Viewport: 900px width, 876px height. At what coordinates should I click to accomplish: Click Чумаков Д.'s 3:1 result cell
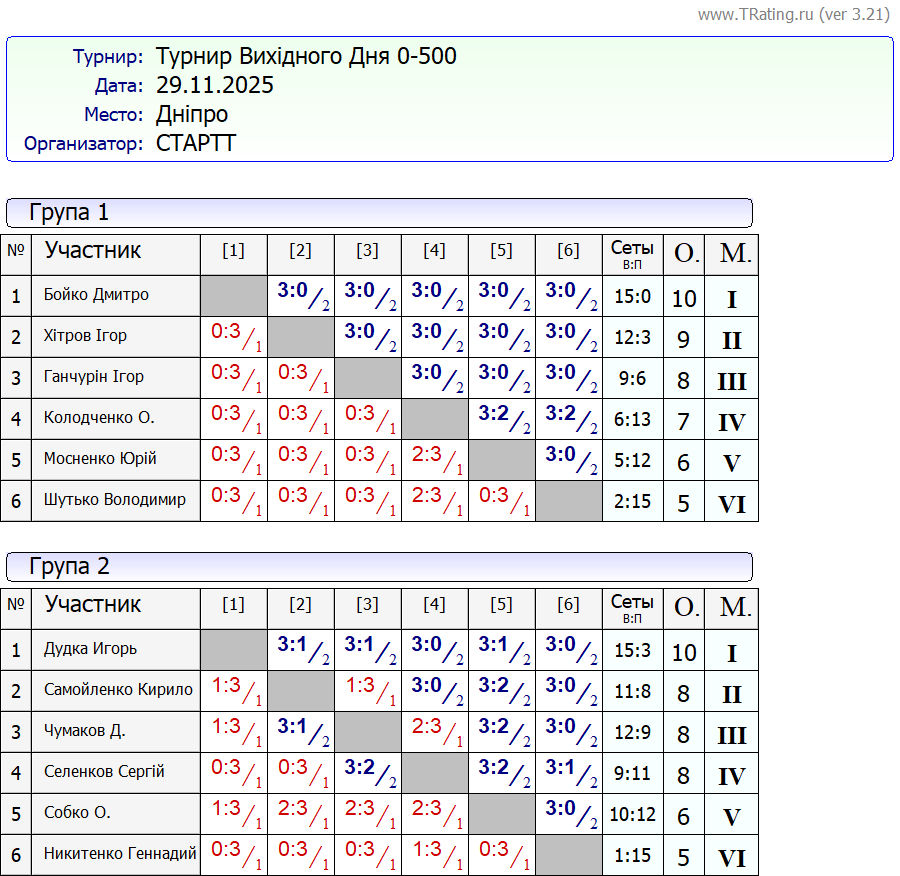300,731
